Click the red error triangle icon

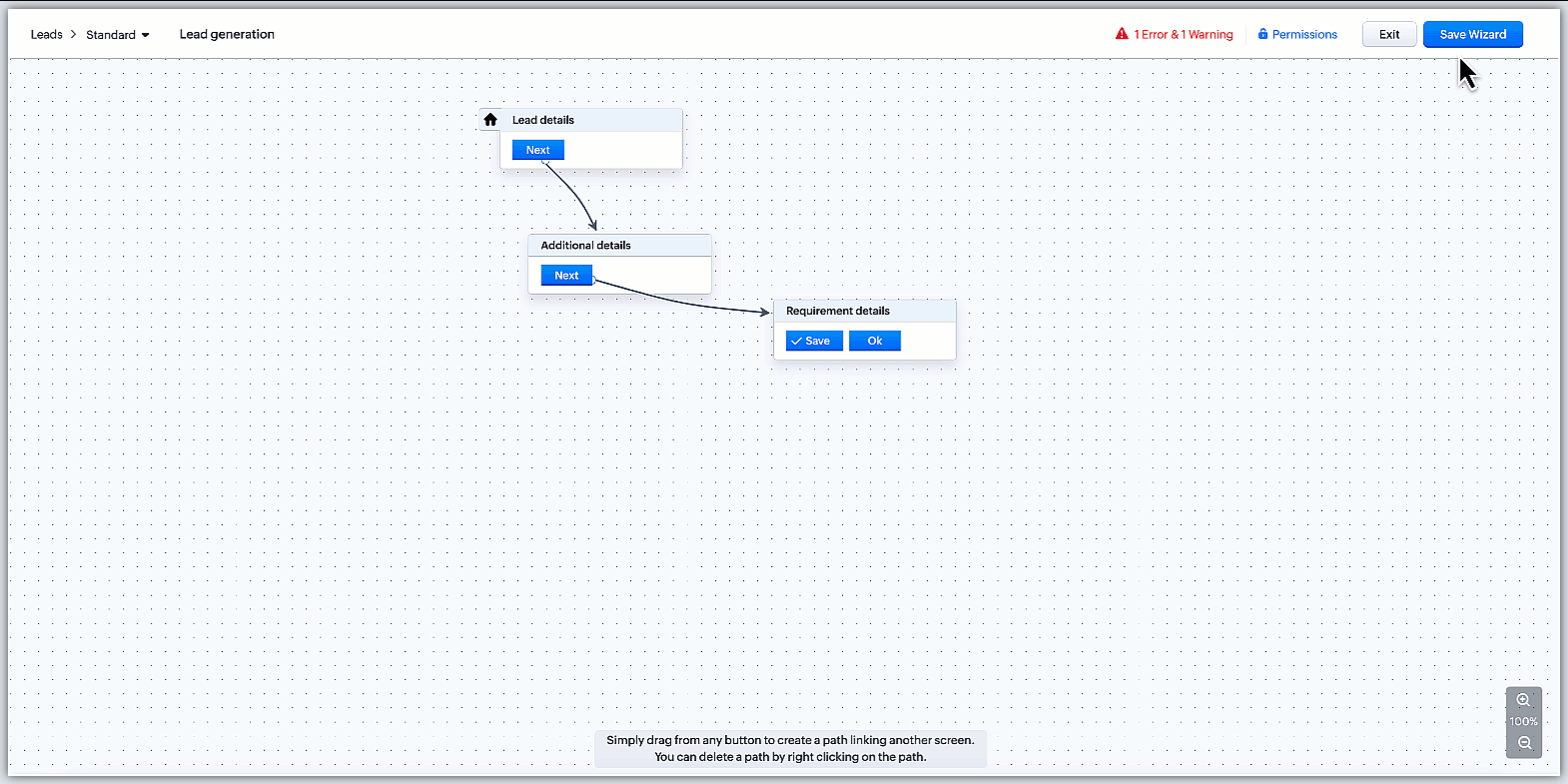click(x=1122, y=34)
